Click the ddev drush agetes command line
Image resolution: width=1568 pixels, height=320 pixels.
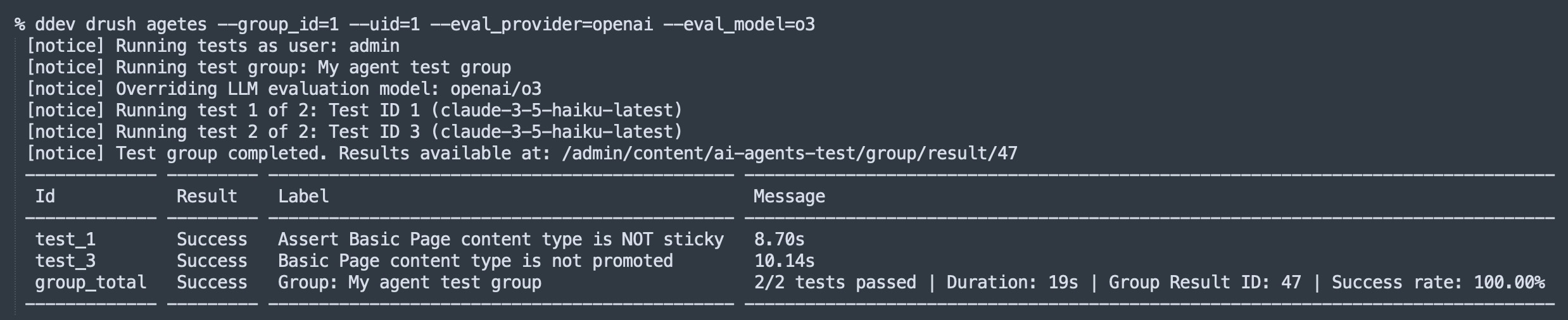point(415,25)
